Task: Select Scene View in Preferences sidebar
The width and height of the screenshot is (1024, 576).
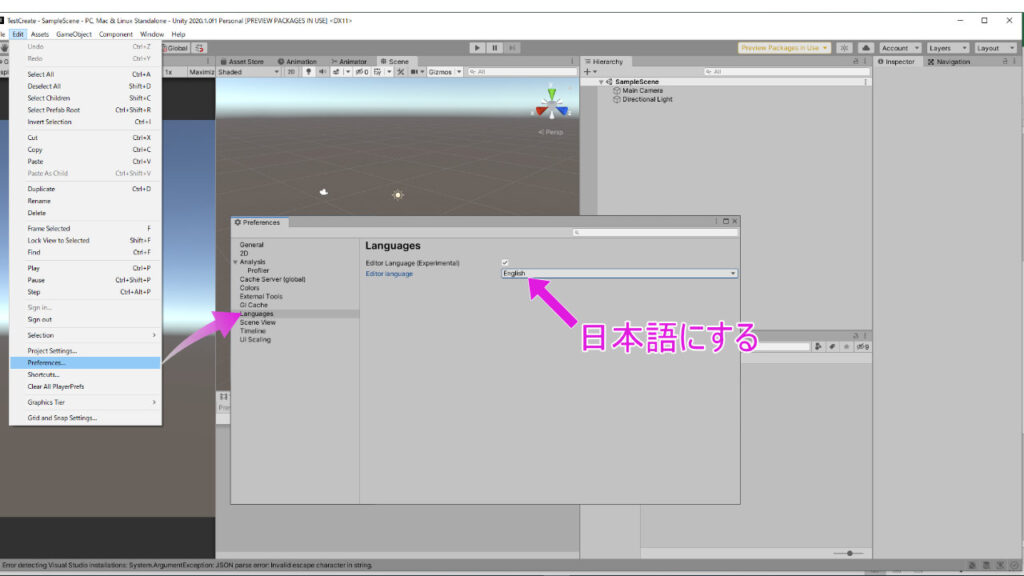Action: tap(258, 322)
